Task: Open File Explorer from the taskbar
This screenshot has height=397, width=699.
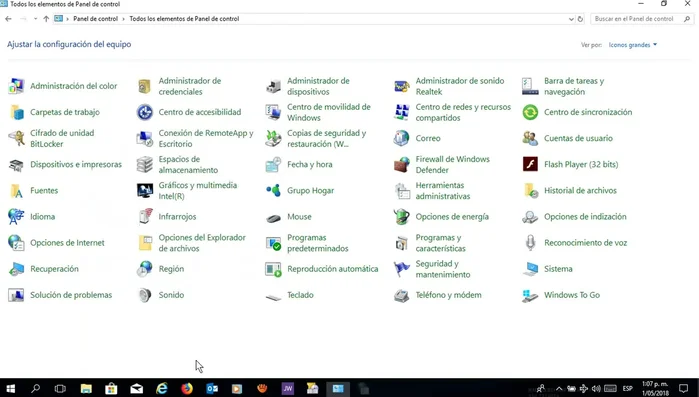Action: tap(86, 389)
